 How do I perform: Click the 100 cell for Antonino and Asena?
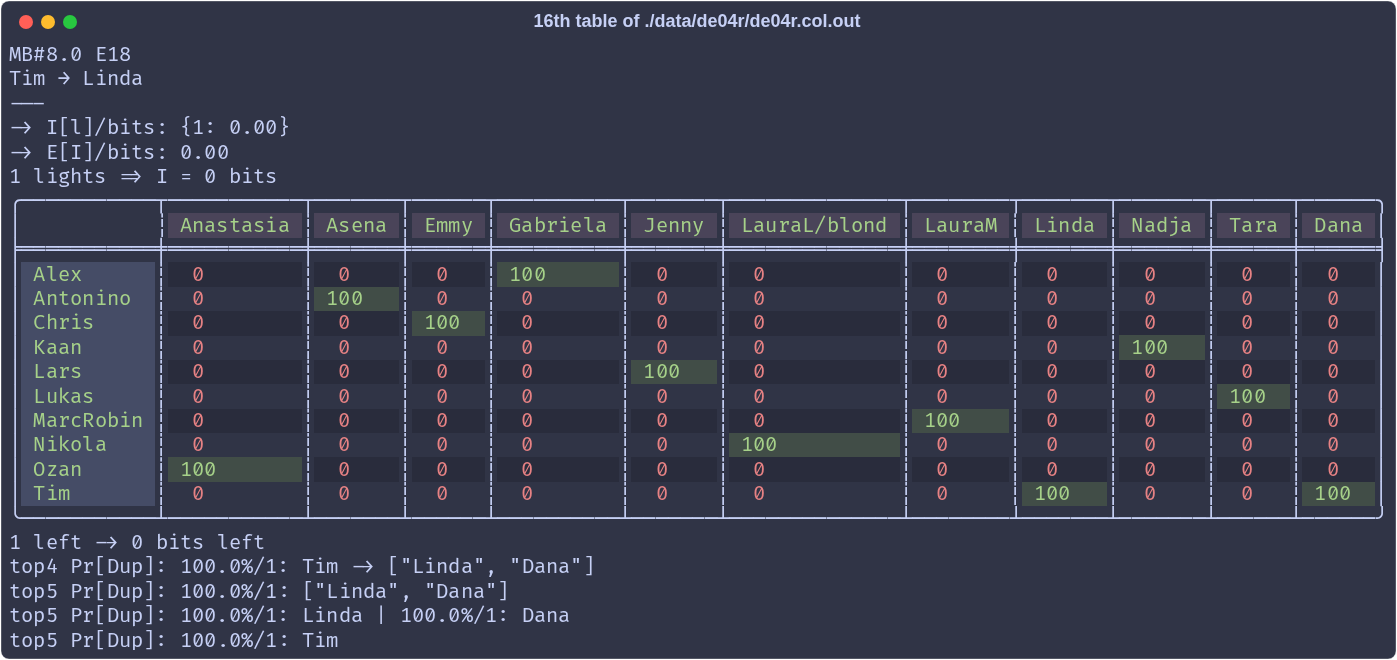356,298
